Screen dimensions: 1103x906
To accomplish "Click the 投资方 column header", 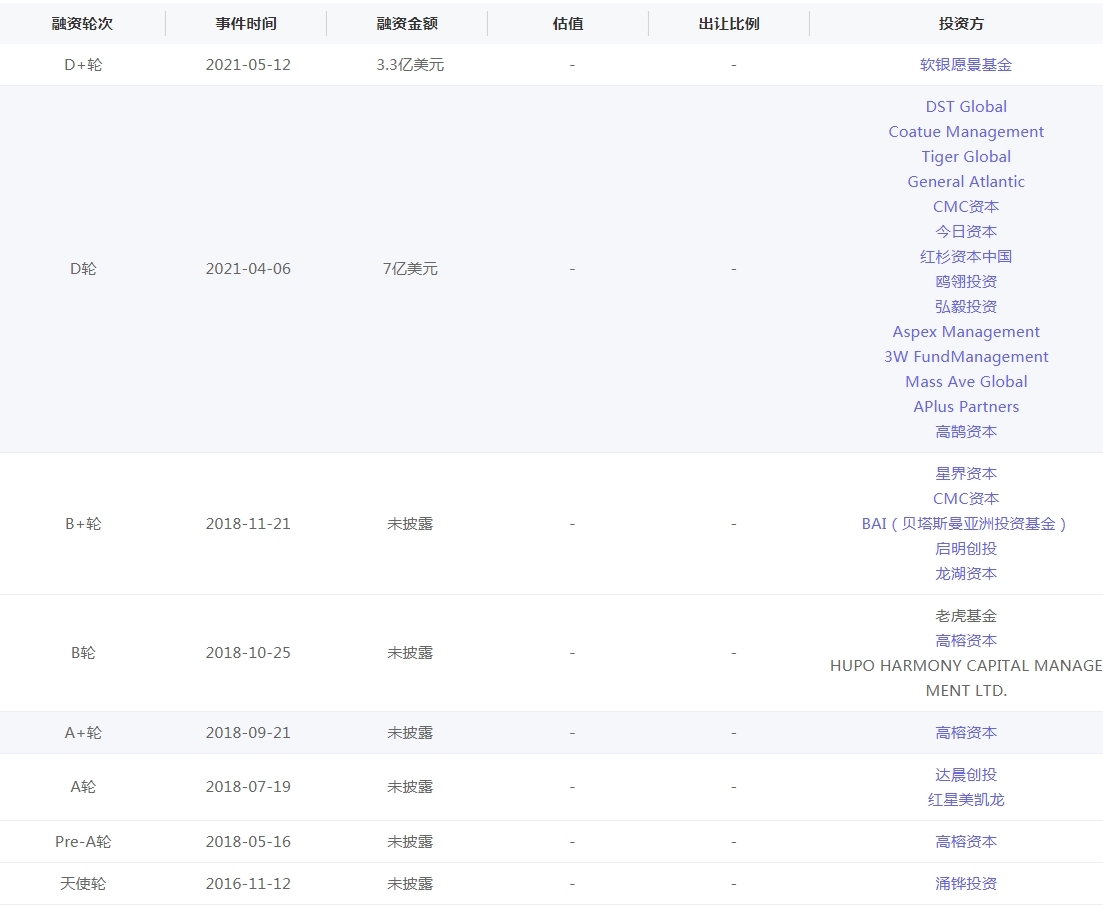I will coord(961,23).
